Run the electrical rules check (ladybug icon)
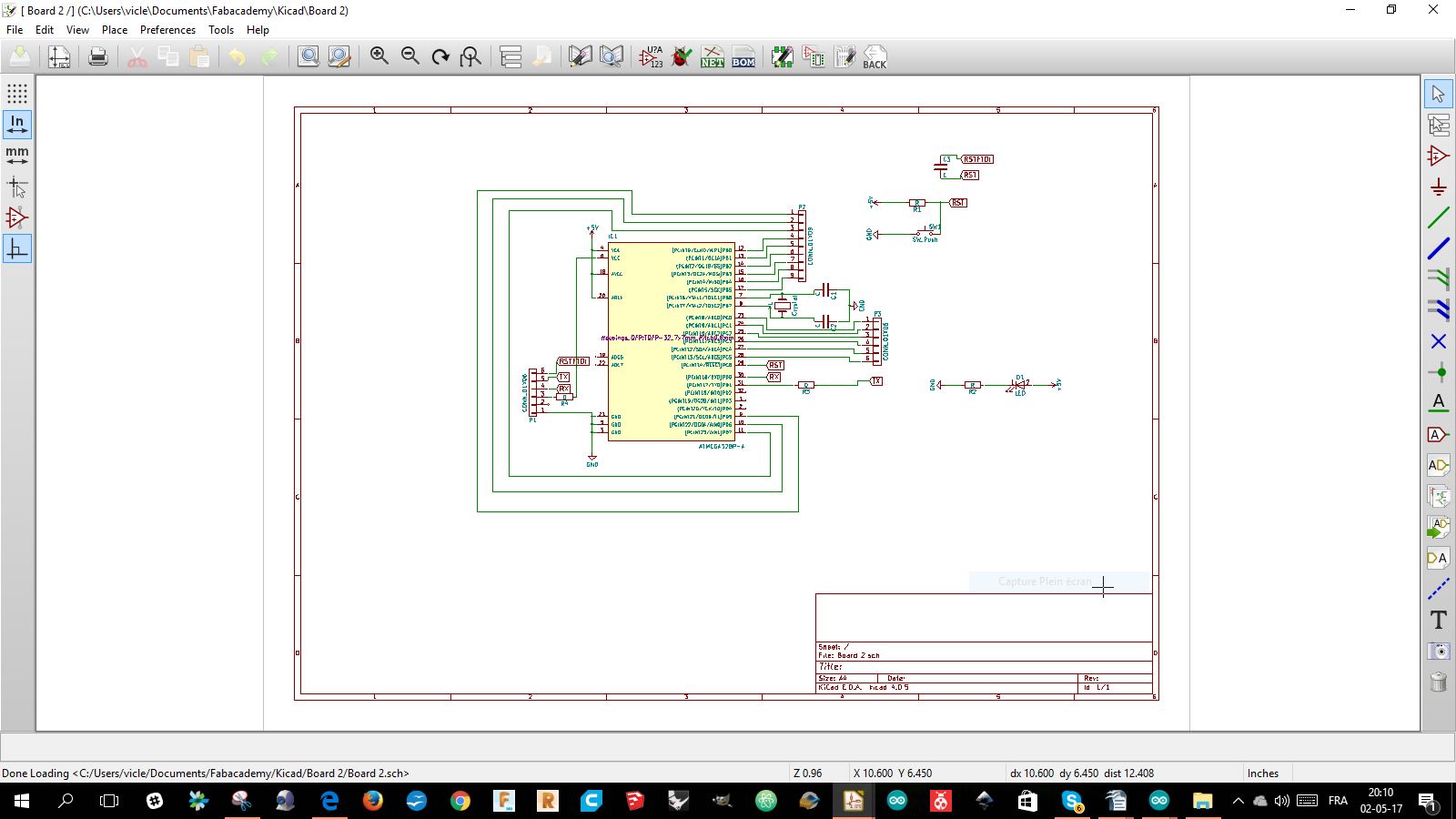This screenshot has height=819, width=1456. (x=681, y=57)
